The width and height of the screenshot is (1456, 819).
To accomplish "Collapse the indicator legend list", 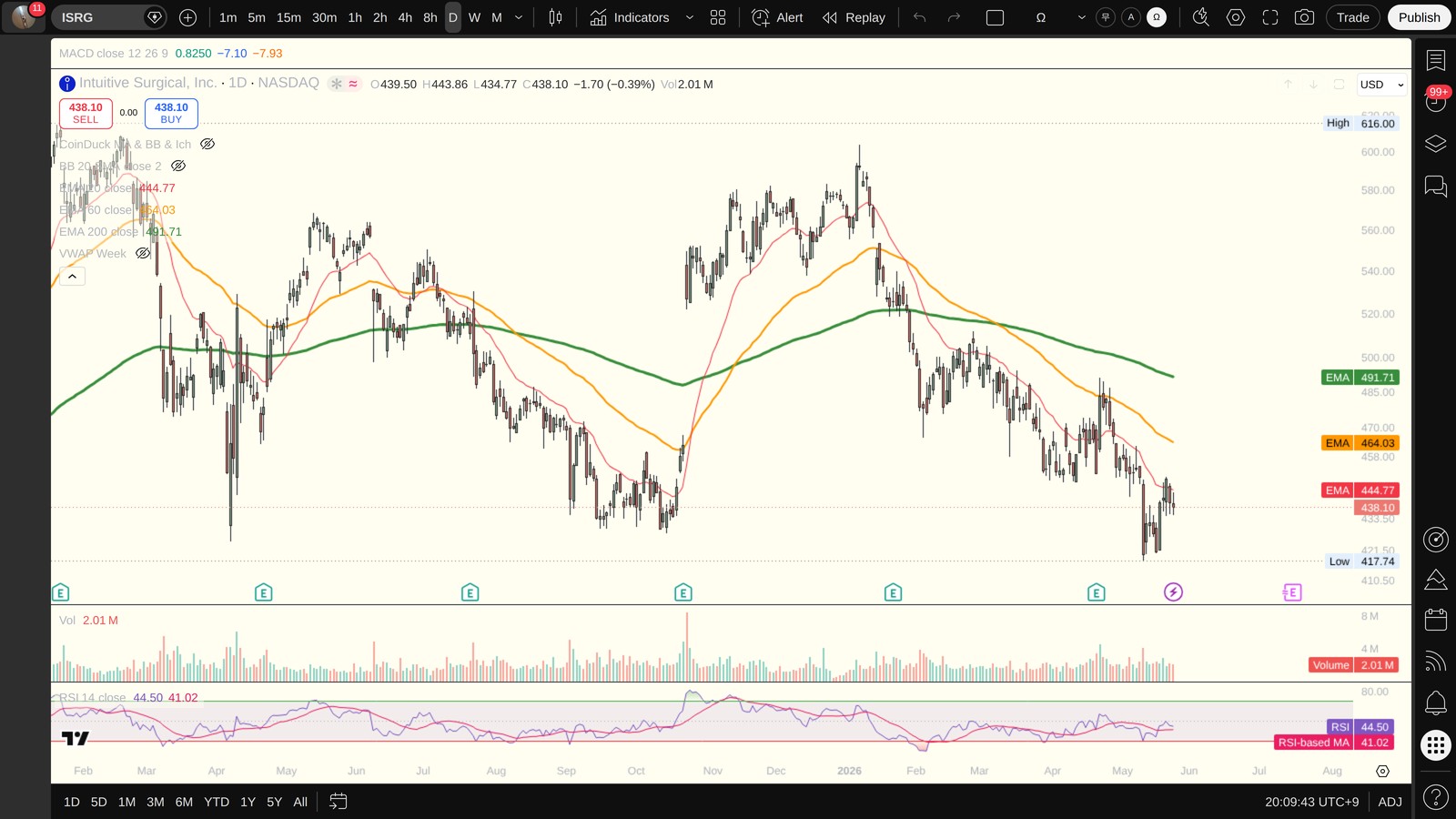I will [x=72, y=276].
